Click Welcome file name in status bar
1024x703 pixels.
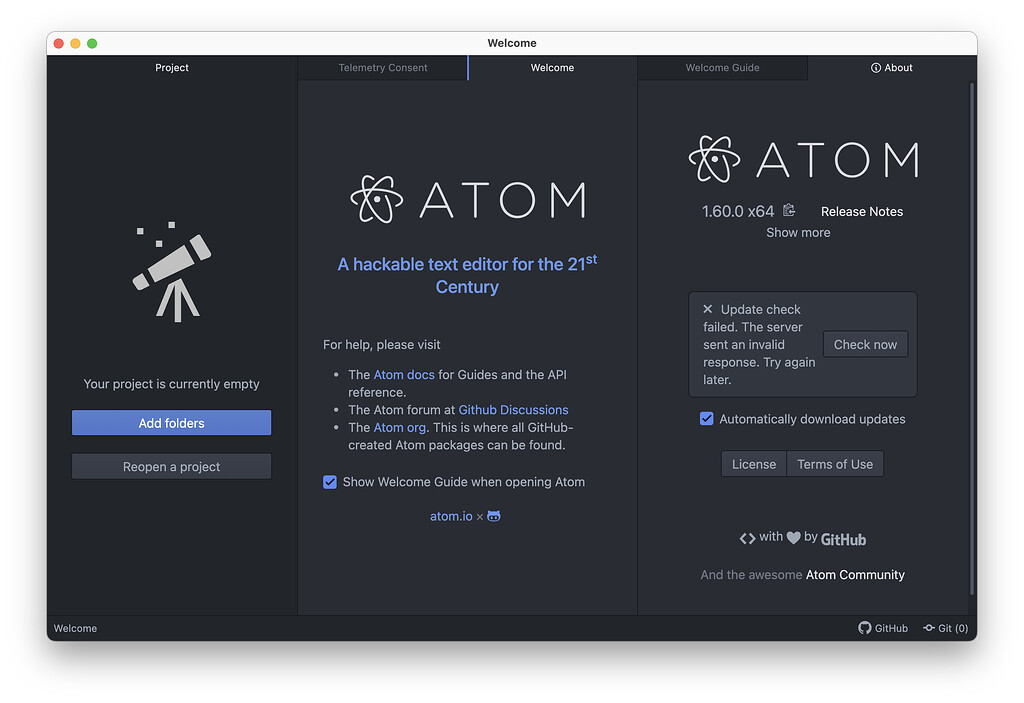point(75,629)
